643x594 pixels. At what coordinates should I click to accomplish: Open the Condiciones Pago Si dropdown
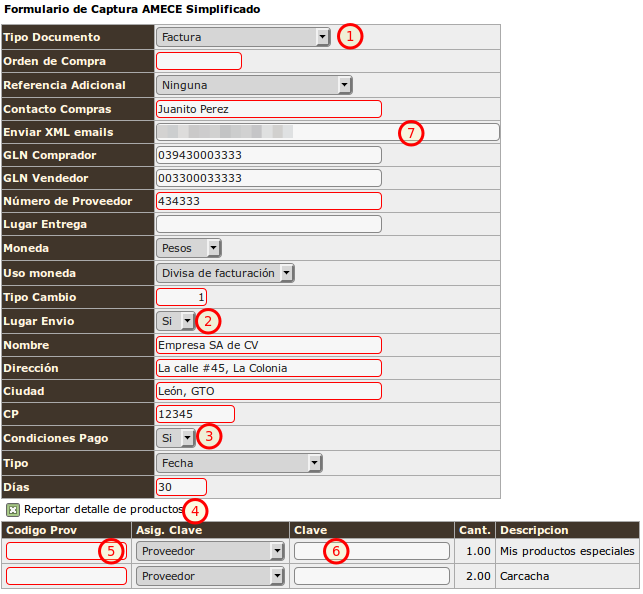pos(176,438)
